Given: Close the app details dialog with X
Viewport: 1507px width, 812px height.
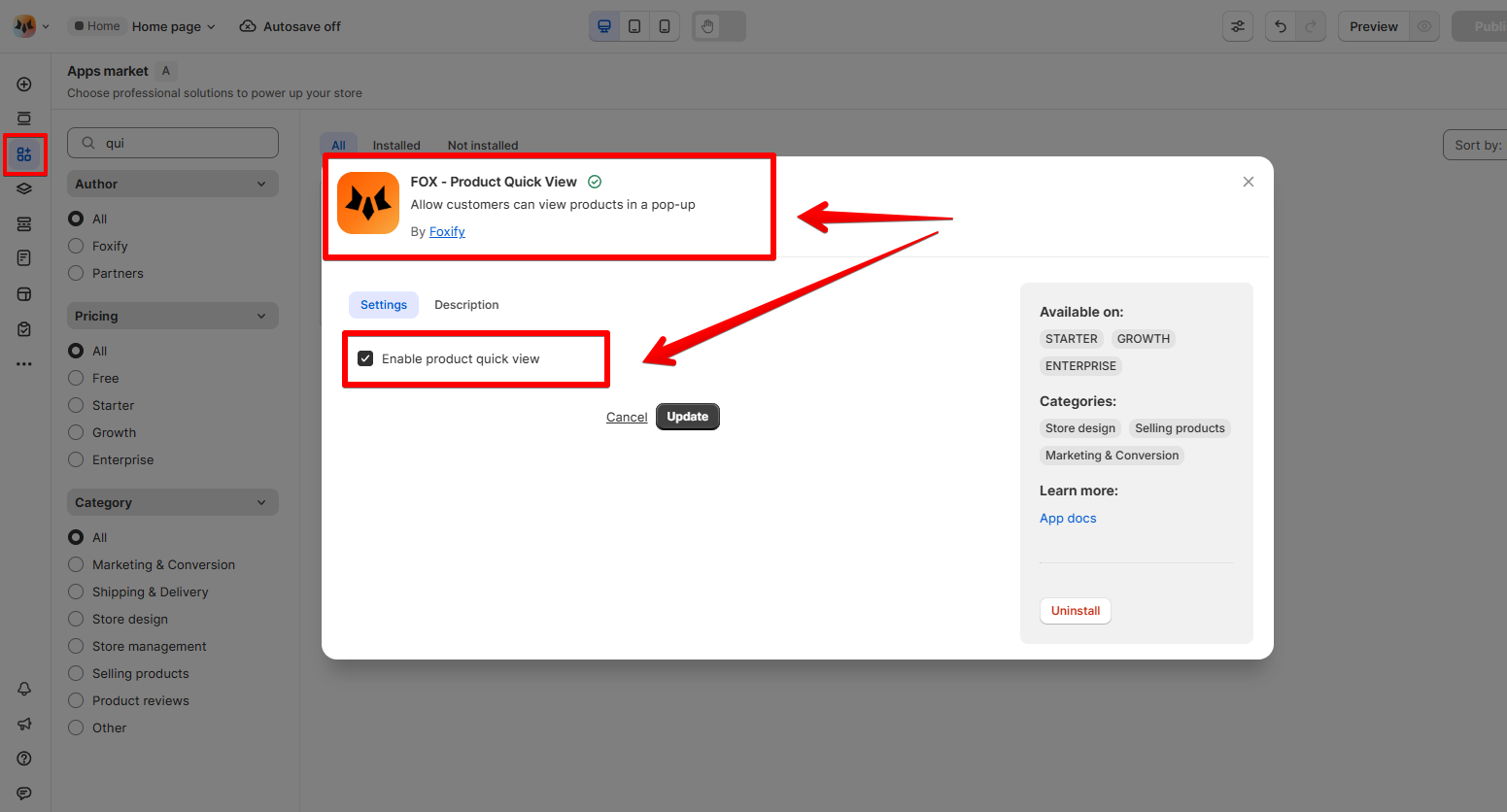Looking at the screenshot, I should 1249,182.
